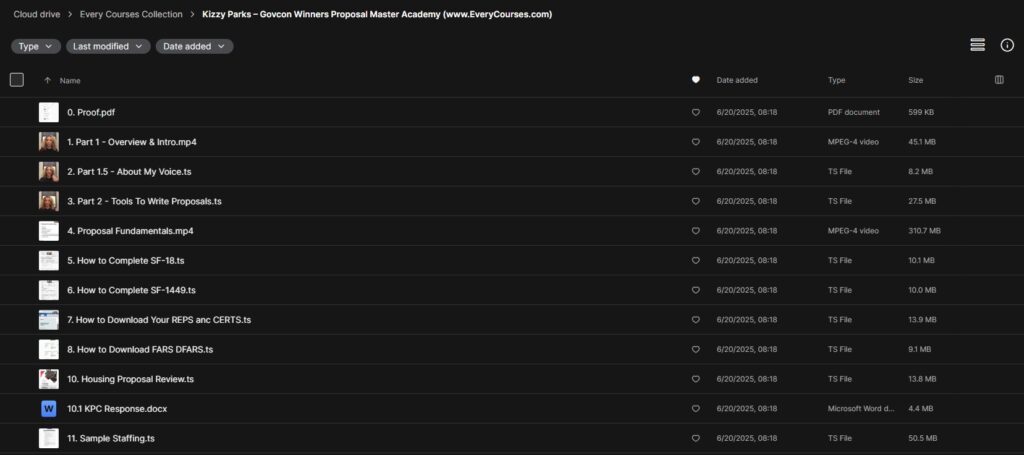Click PDF document type cell
Viewport: 1024px width, 455px height.
tap(854, 112)
